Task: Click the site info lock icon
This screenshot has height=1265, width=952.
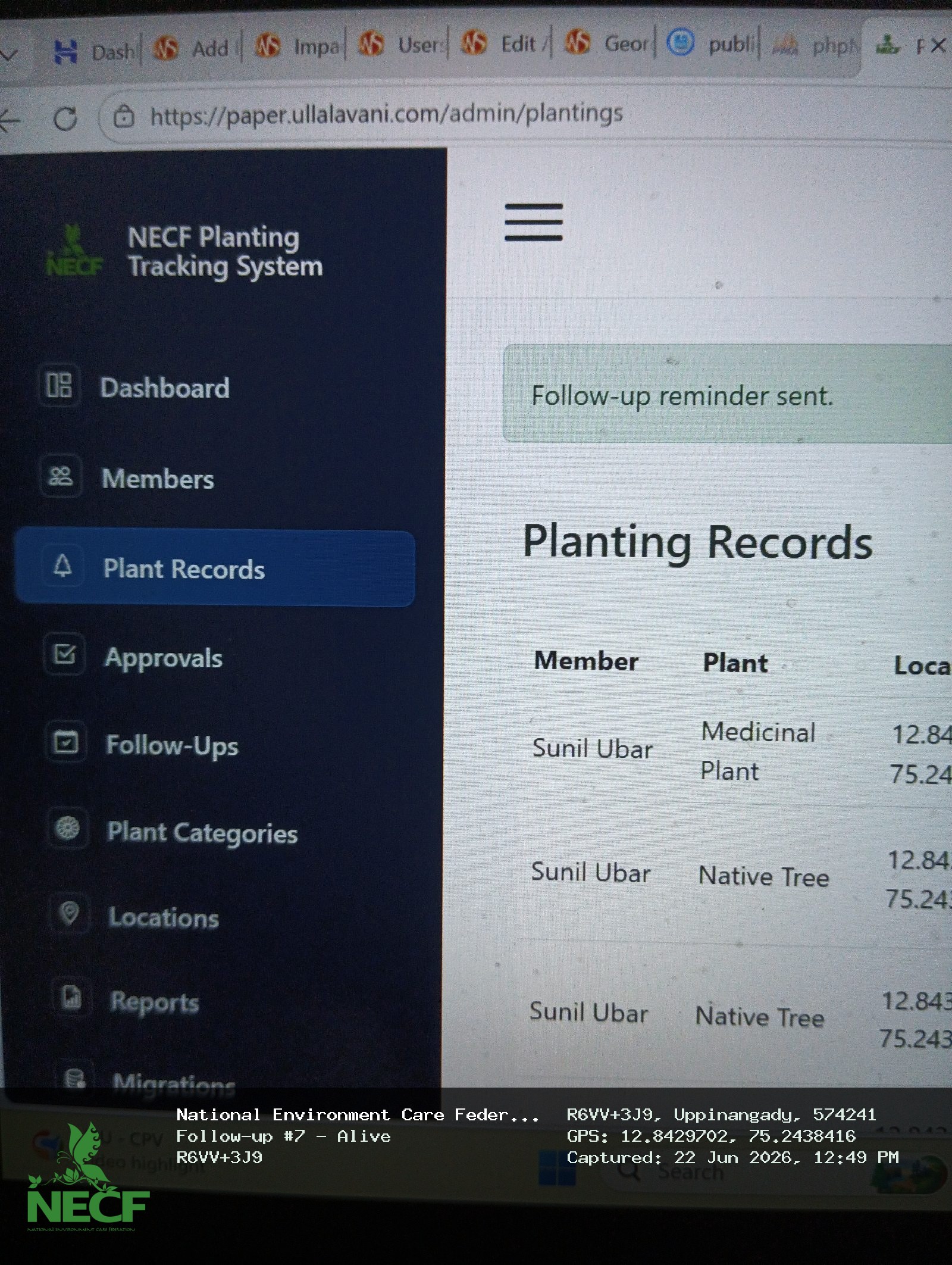Action: pyautogui.click(x=124, y=116)
